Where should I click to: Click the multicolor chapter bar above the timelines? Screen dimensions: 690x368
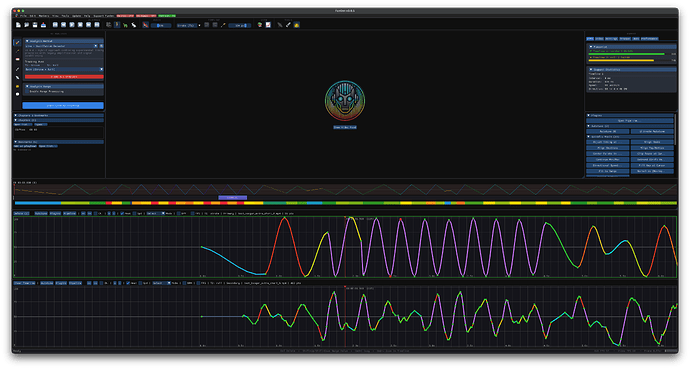point(345,203)
